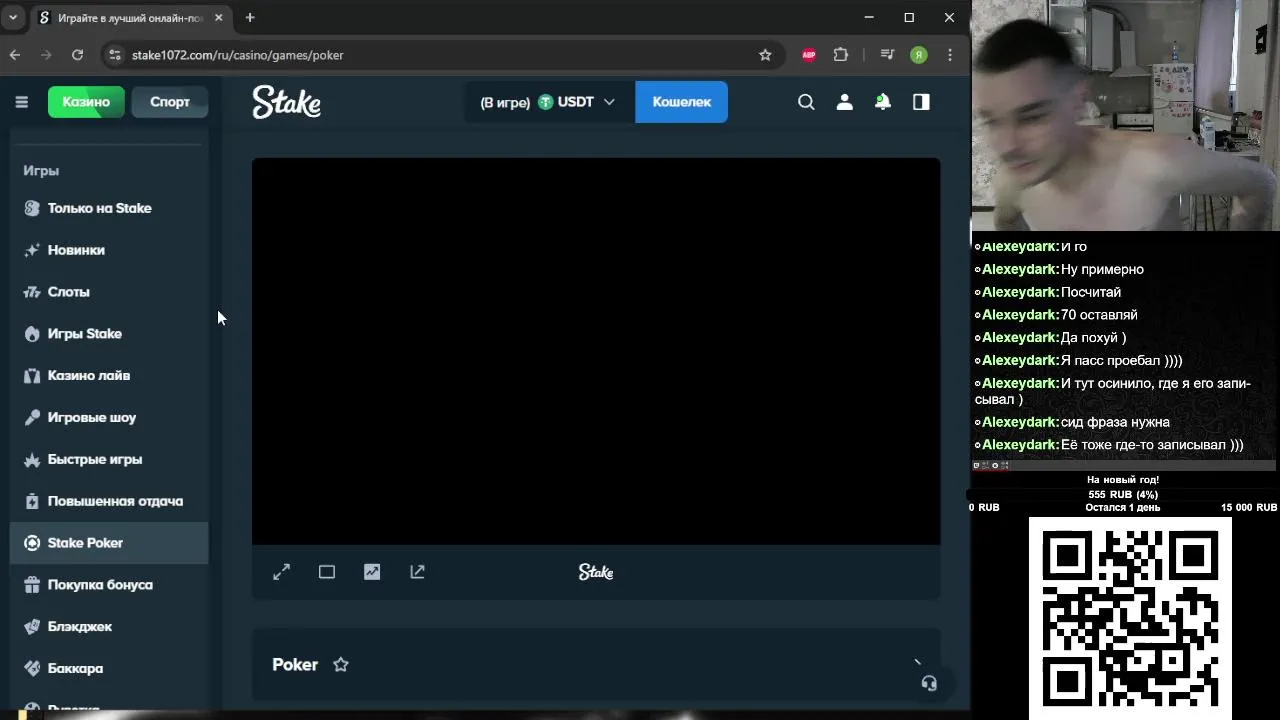Expand the Poker info panel chevron
1280x720 pixels.
tap(917, 662)
